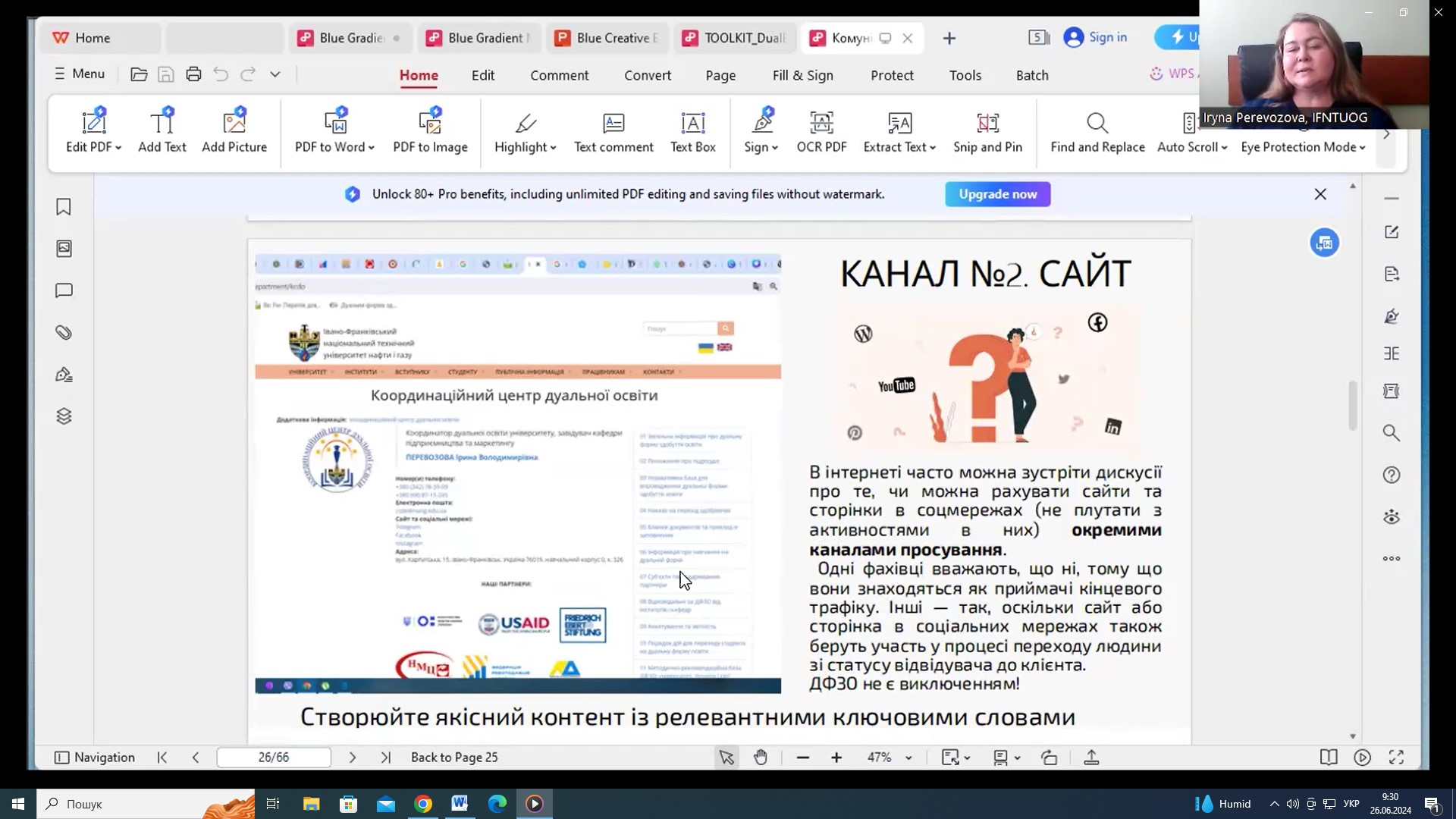Screen dimensions: 1456x819
Task: Open the Convert tab
Action: pyautogui.click(x=648, y=75)
